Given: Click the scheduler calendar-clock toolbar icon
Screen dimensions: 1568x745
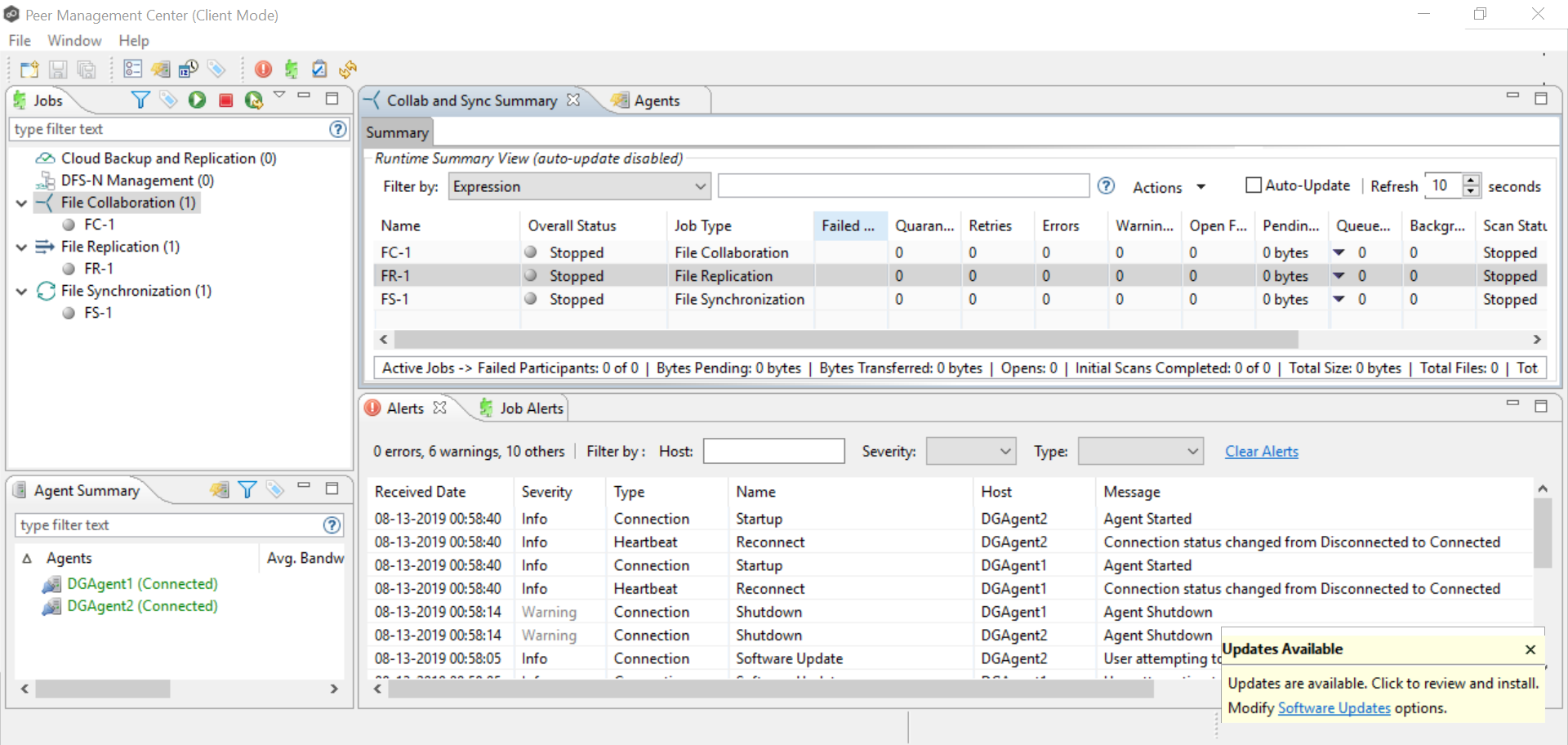Looking at the screenshot, I should point(189,70).
